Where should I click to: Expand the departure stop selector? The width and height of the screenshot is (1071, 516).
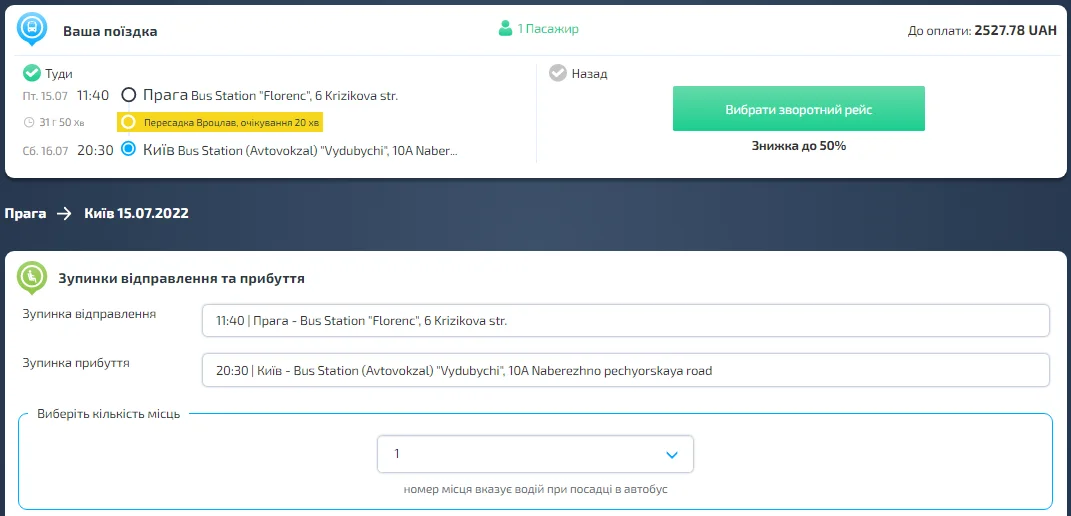625,321
